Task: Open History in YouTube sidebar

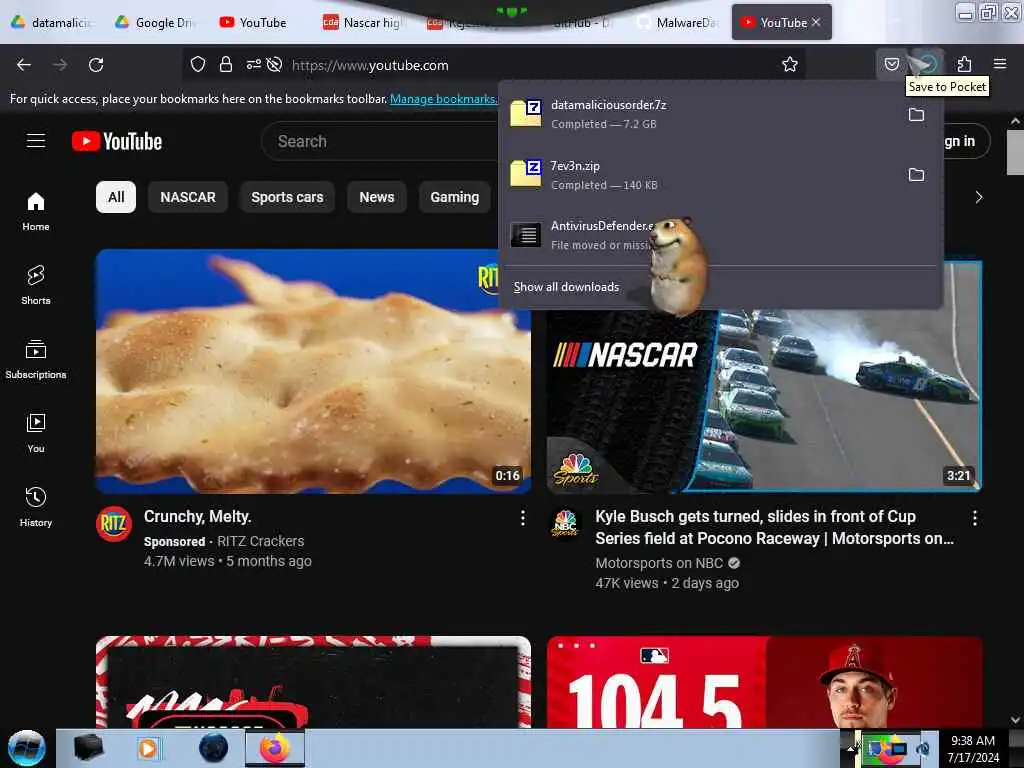Action: (x=36, y=507)
